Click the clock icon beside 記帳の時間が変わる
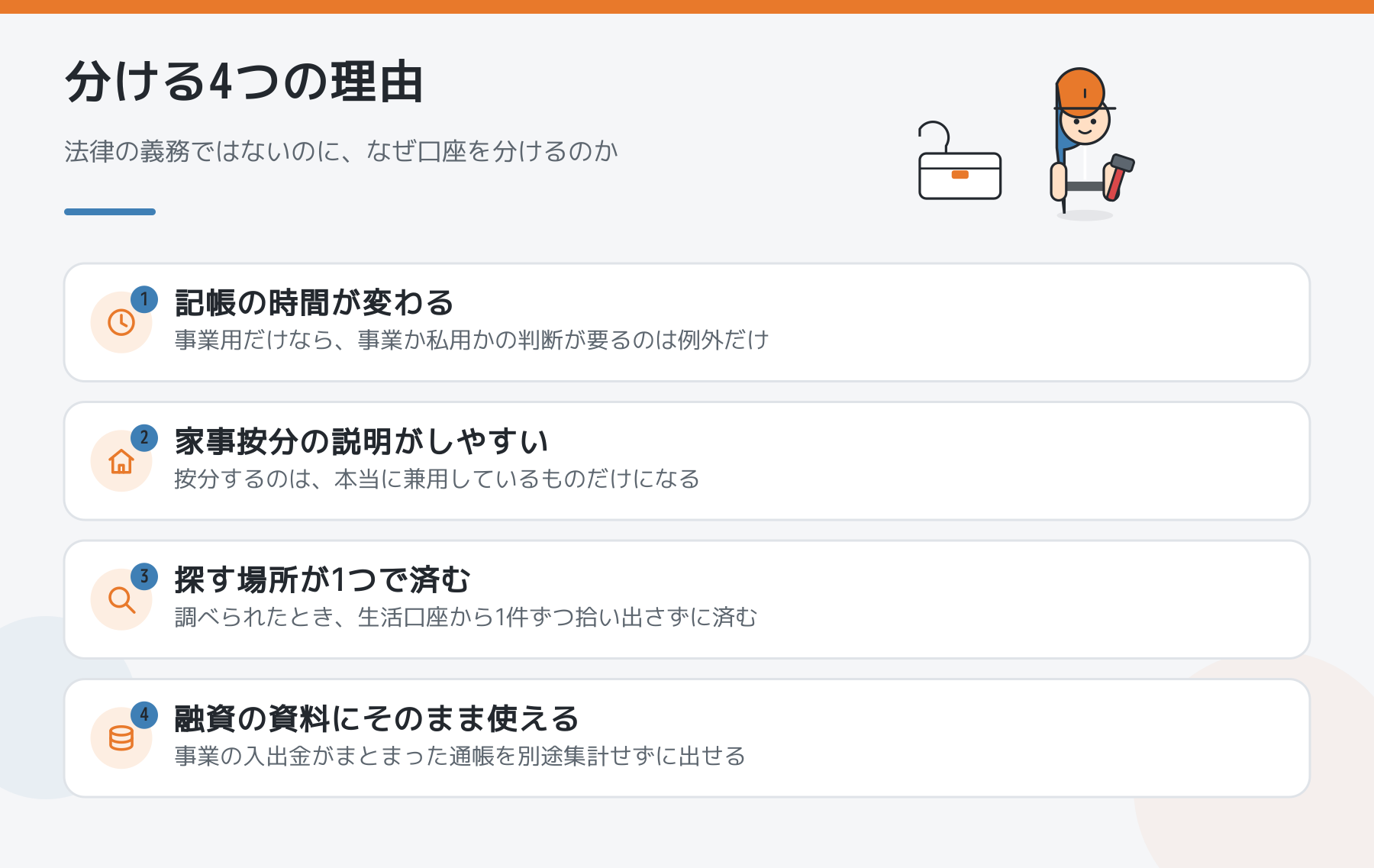The image size is (1374, 868). (121, 322)
